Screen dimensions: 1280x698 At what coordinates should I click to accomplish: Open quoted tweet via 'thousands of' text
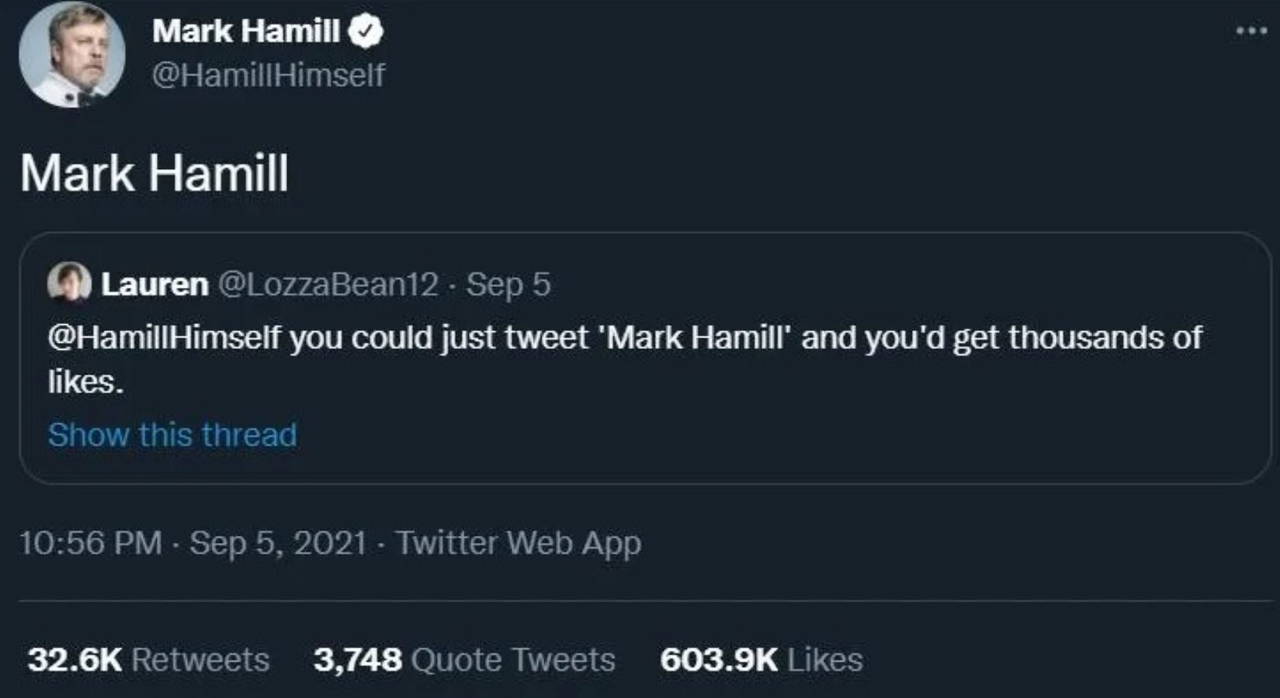1104,338
